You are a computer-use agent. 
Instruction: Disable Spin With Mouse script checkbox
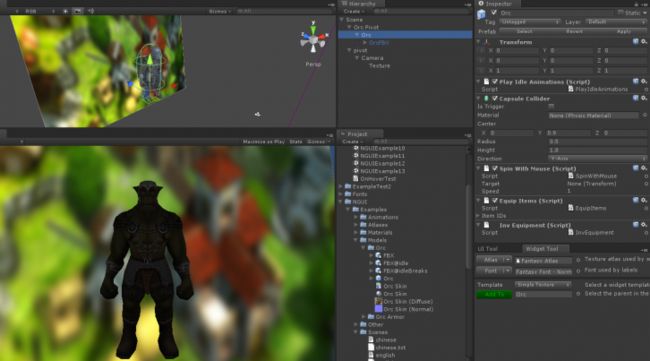tap(495, 168)
